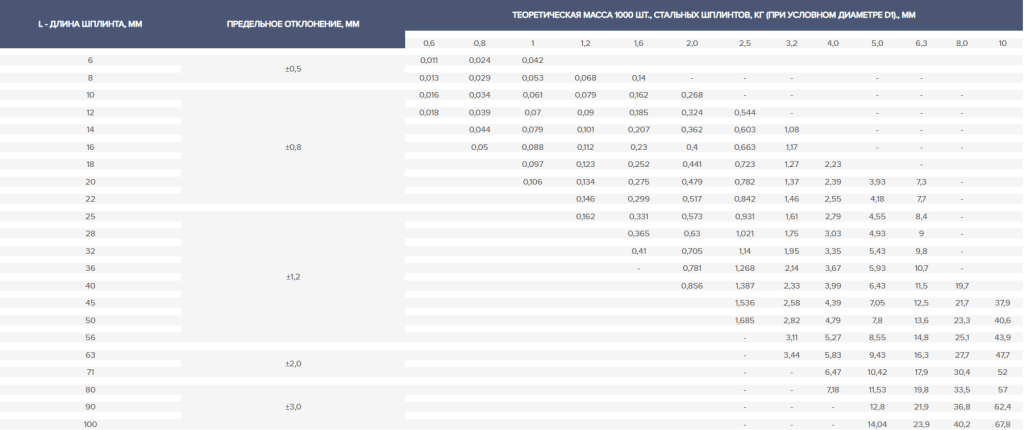Click the mass value 0,856 cell
Screen dimensions: 1024x430
tap(691, 286)
